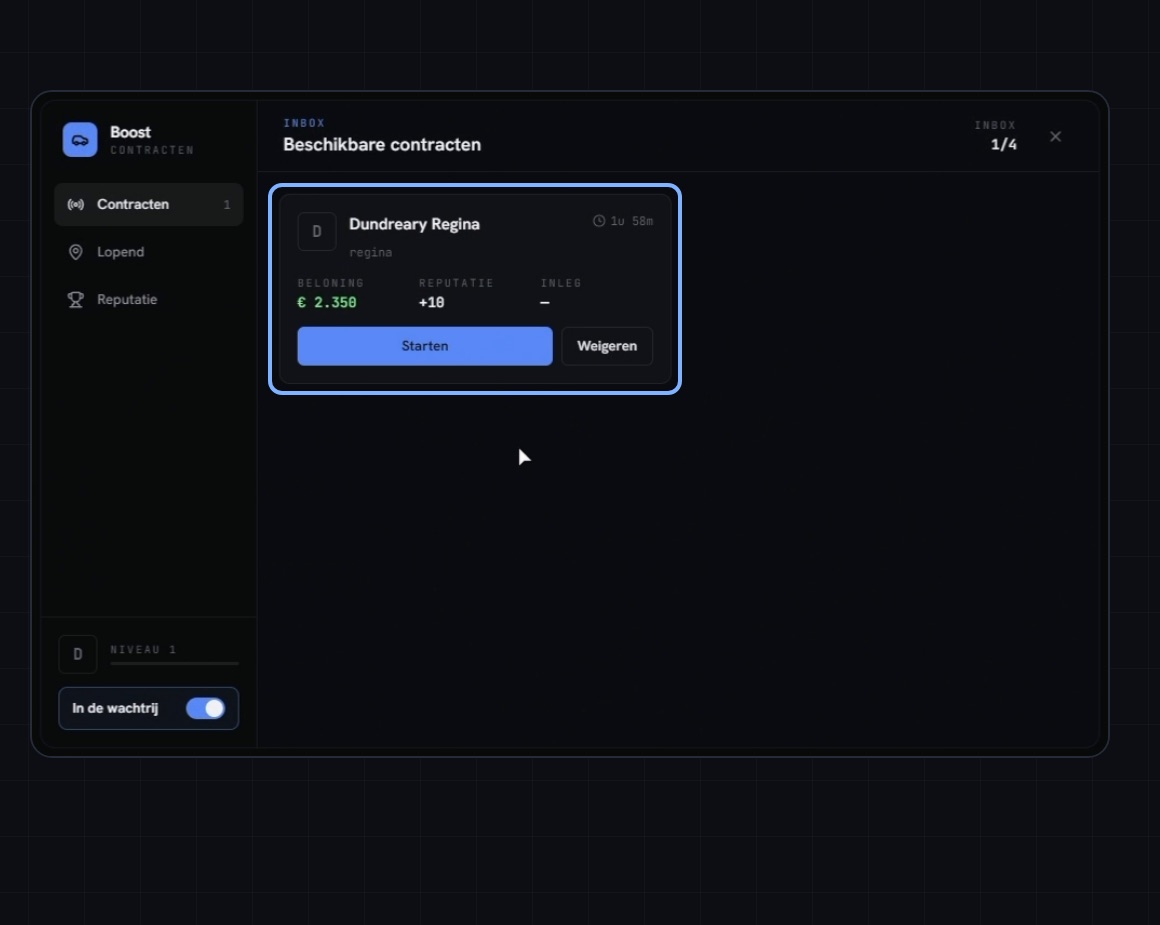Click the +10 reputatie value
1160x925 pixels.
431,303
